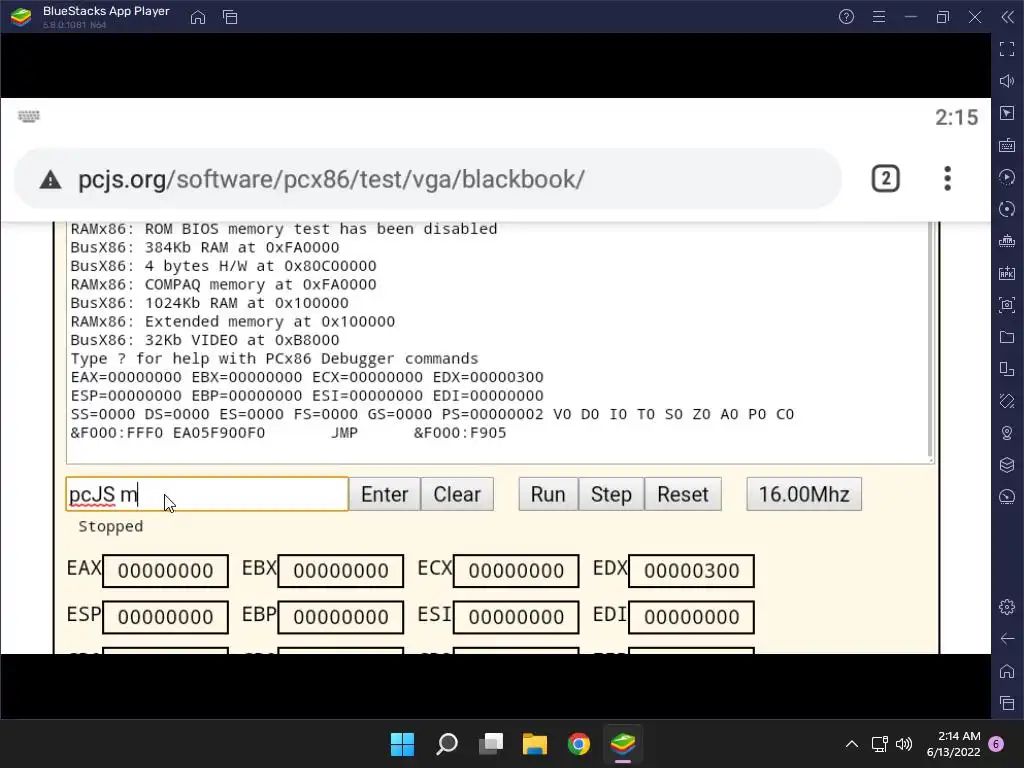Image resolution: width=1024 pixels, height=768 pixels.
Task: Open the multi-instance manager layers icon
Action: pyautogui.click(x=1007, y=465)
